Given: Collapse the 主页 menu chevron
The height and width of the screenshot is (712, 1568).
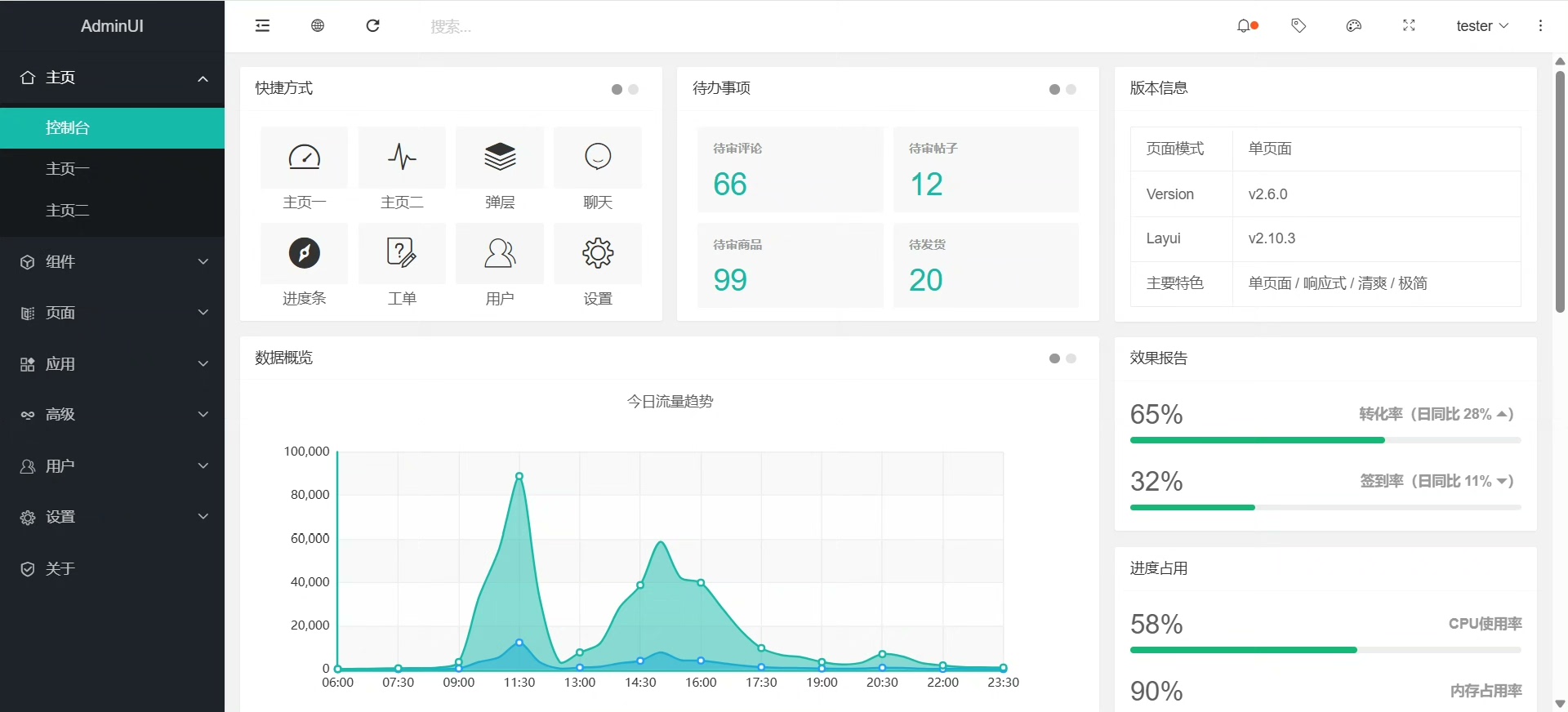Looking at the screenshot, I should 203,78.
